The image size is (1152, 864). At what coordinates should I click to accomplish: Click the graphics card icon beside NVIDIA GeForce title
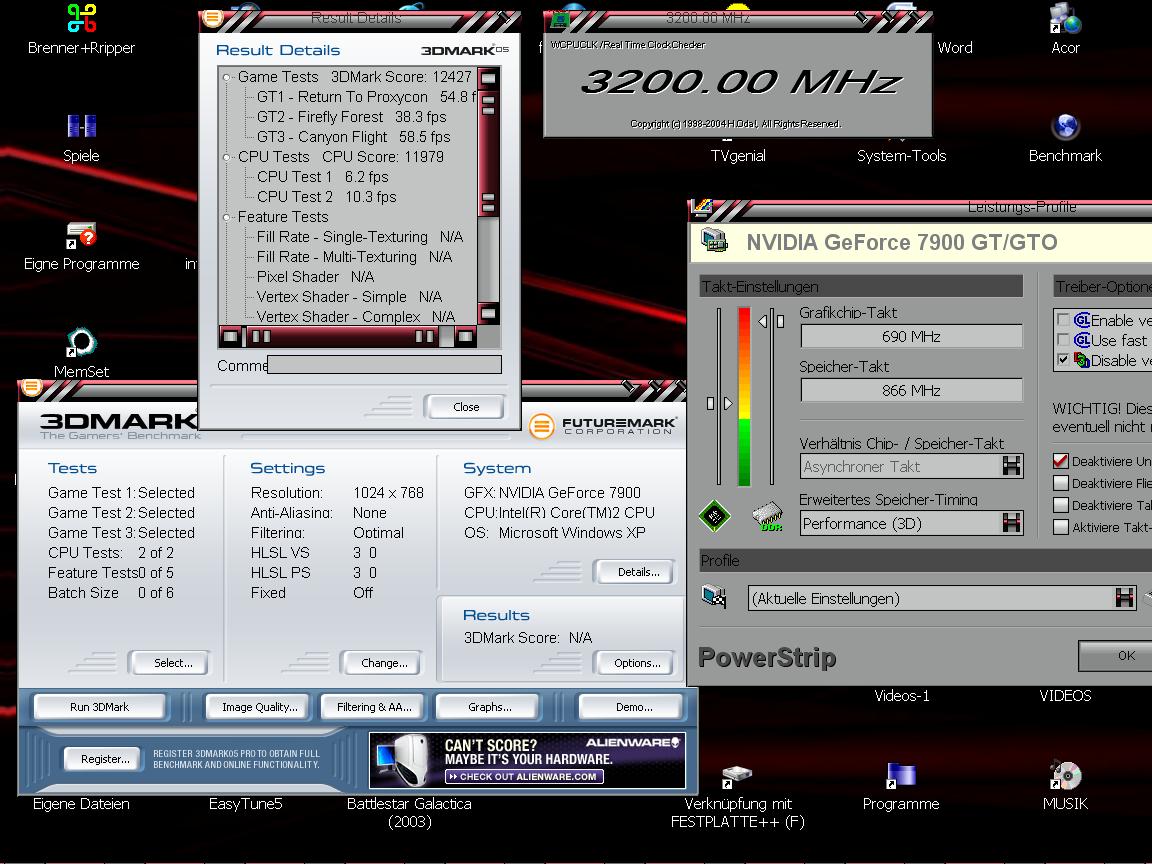714,241
